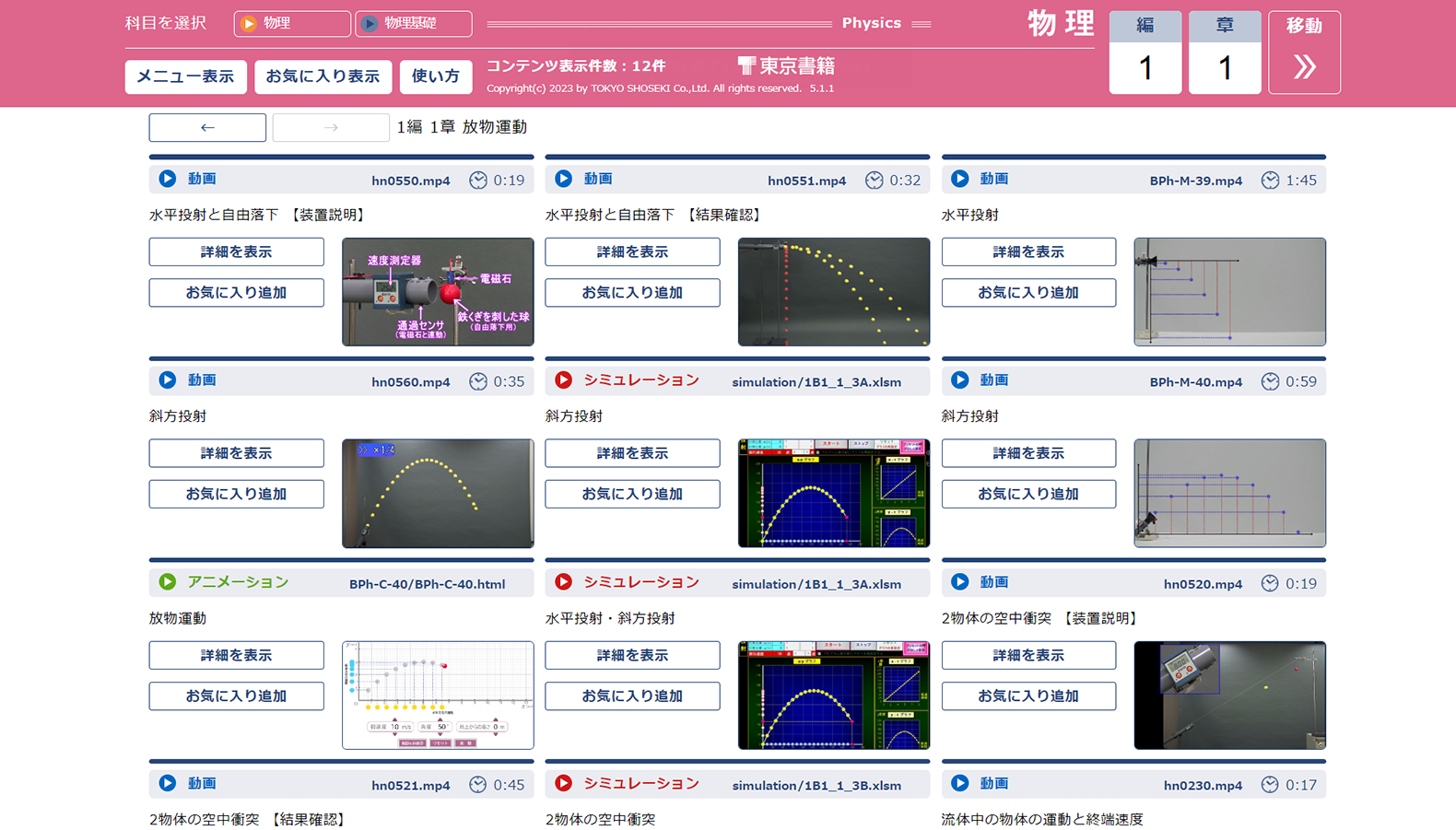1456x830 pixels.
Task: Click the play icon beside hn0551.mp4 video
Action: (564, 179)
